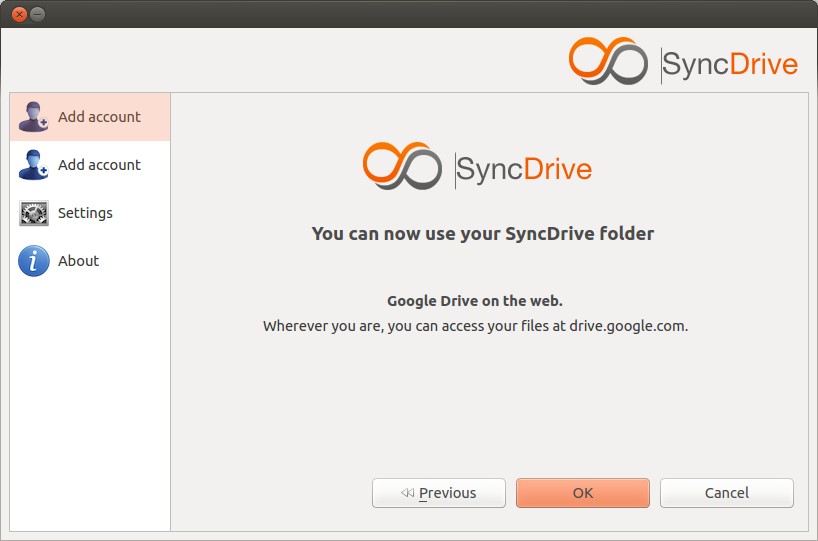
Task: Click the blue About info icon
Action: tap(33, 261)
